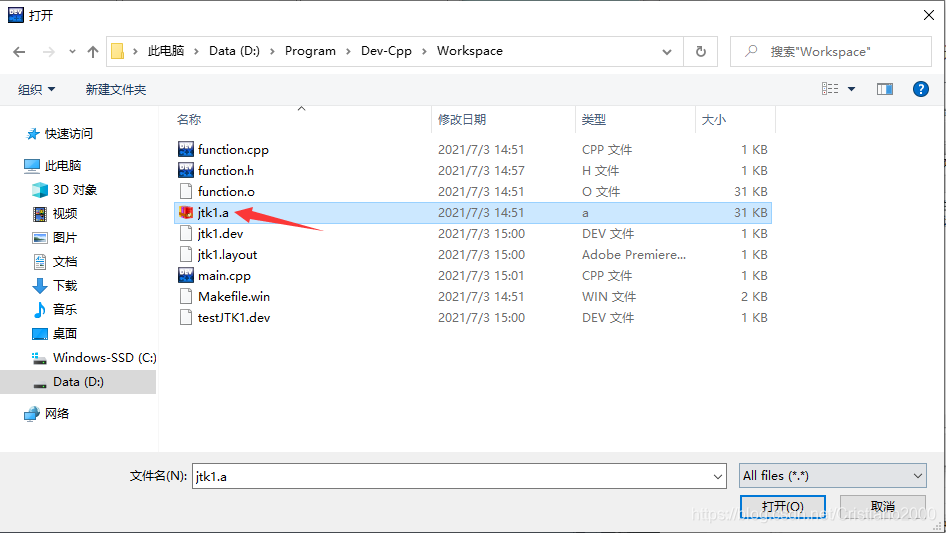This screenshot has height=533, width=946.
Task: Click the Back navigation arrow
Action: [19, 52]
